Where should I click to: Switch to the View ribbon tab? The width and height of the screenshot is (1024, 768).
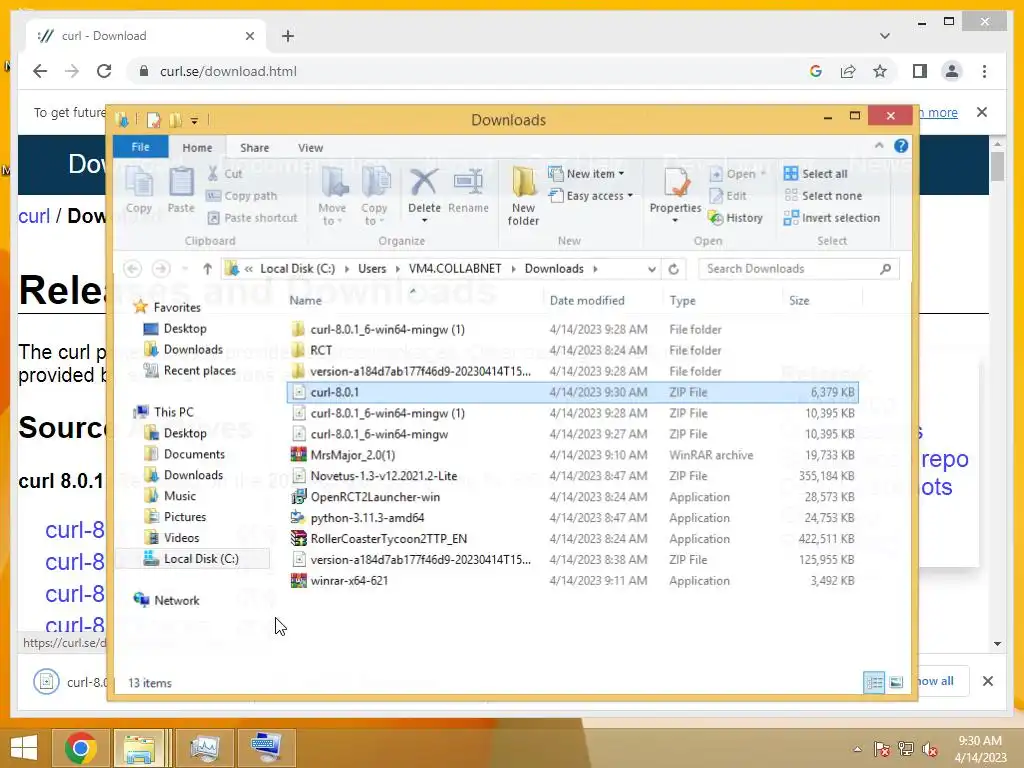[310, 148]
